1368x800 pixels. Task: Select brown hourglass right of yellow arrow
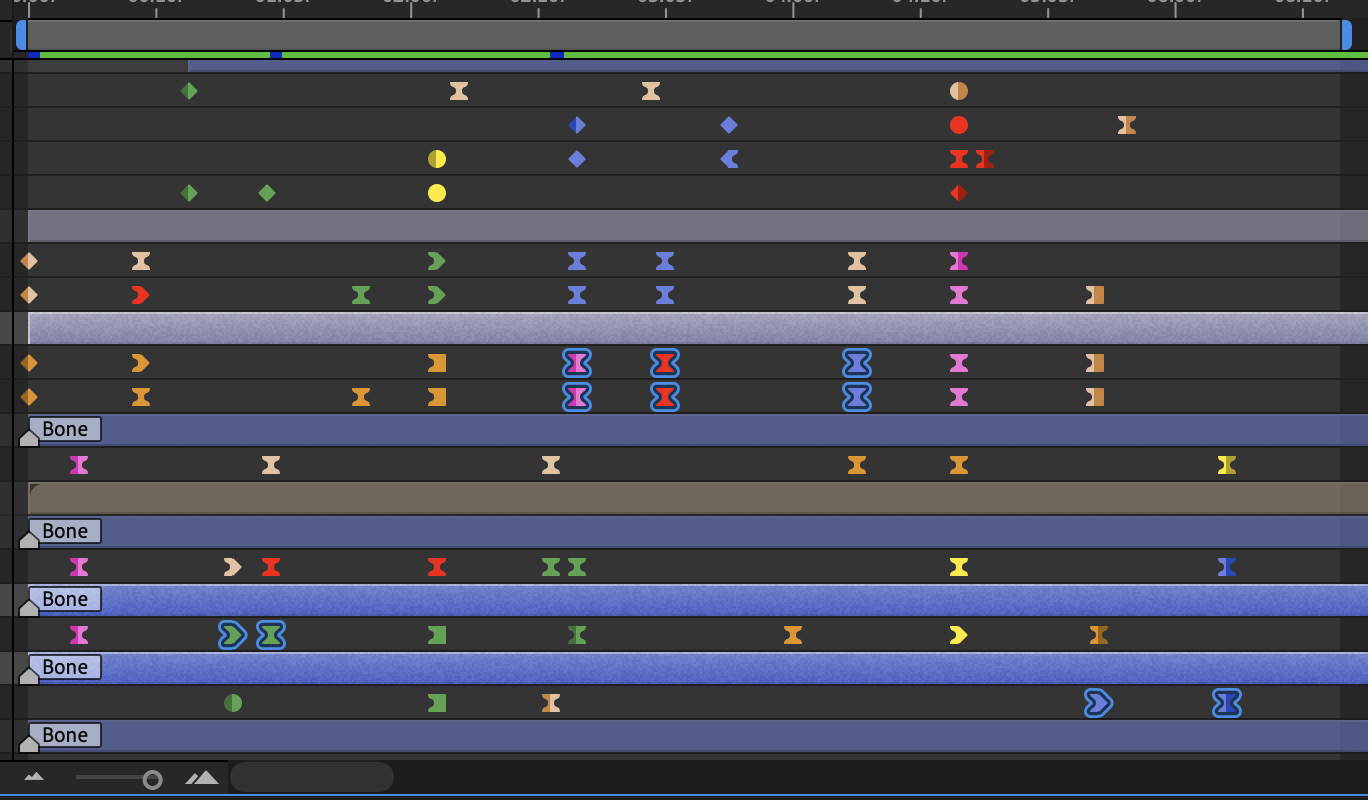point(1099,635)
